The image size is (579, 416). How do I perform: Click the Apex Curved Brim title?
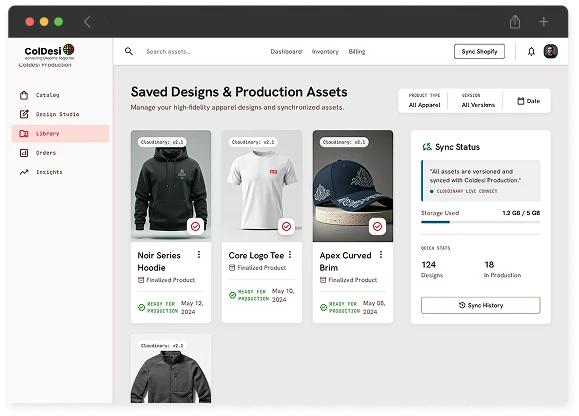345,261
